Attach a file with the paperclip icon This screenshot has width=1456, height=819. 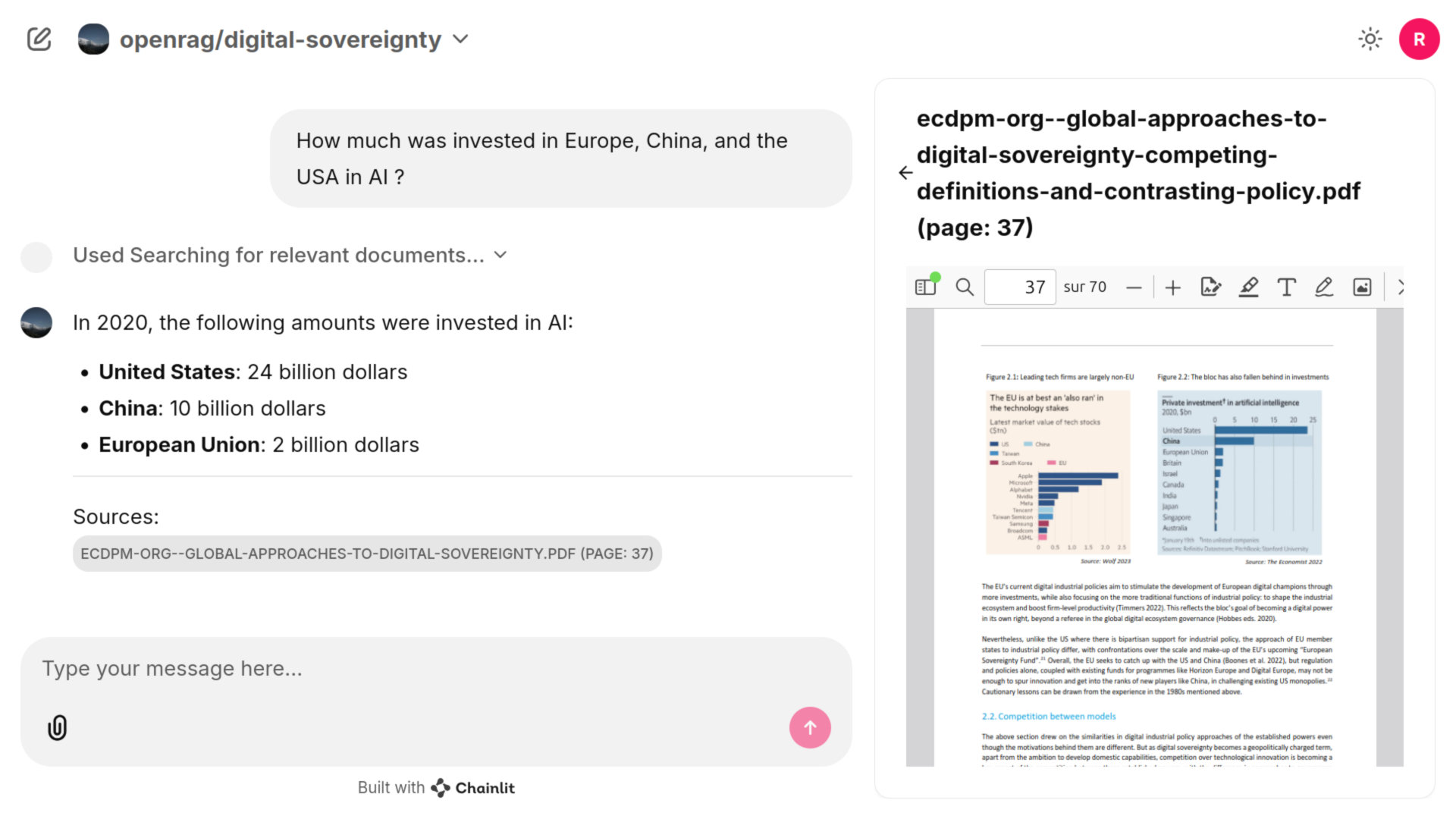58,728
